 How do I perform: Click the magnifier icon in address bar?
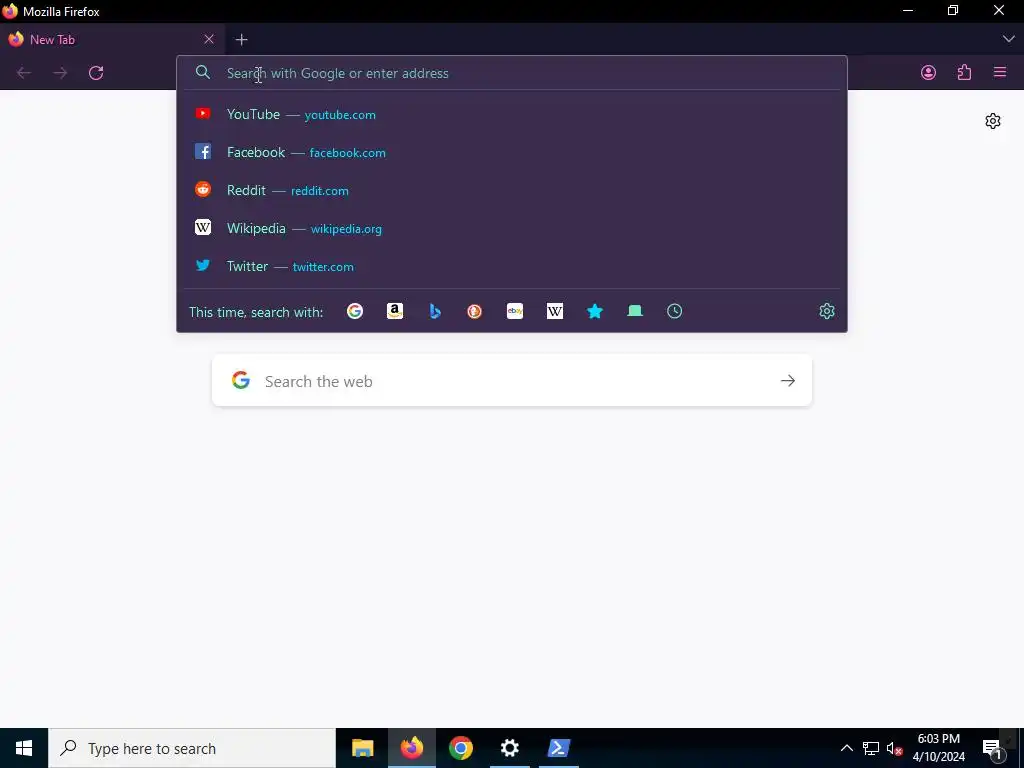pos(203,72)
